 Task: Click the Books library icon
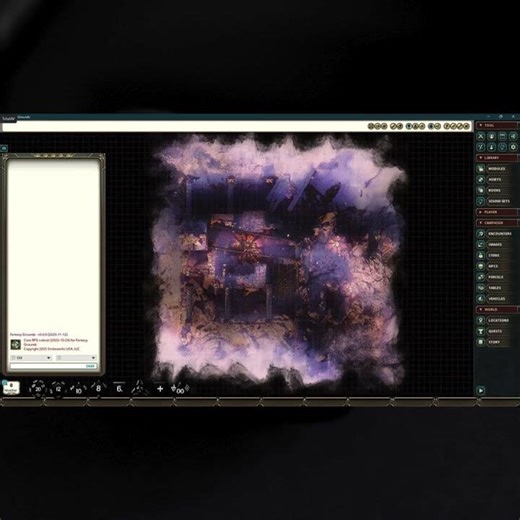pos(480,190)
